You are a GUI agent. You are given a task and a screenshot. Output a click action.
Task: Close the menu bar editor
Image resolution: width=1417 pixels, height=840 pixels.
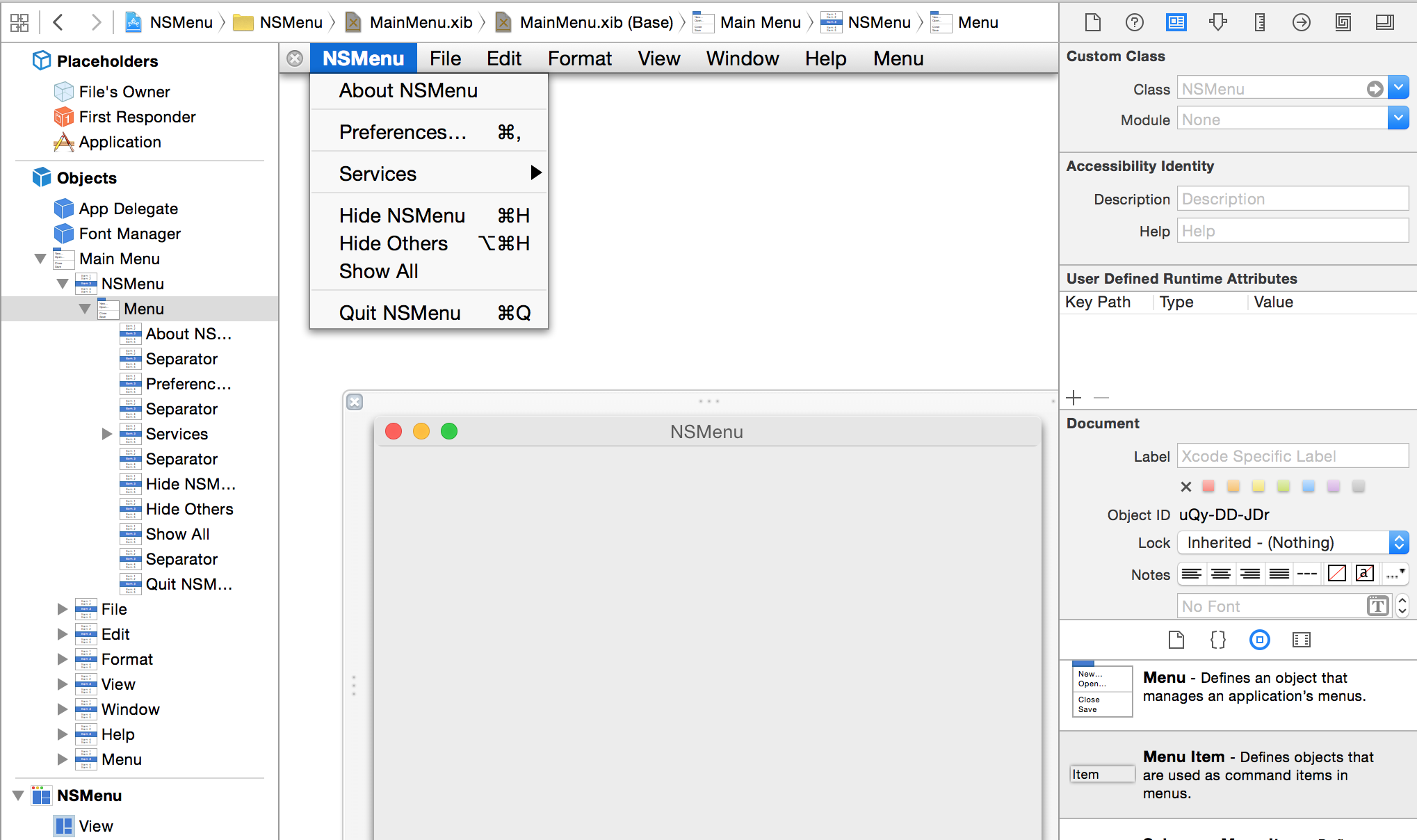(x=295, y=58)
